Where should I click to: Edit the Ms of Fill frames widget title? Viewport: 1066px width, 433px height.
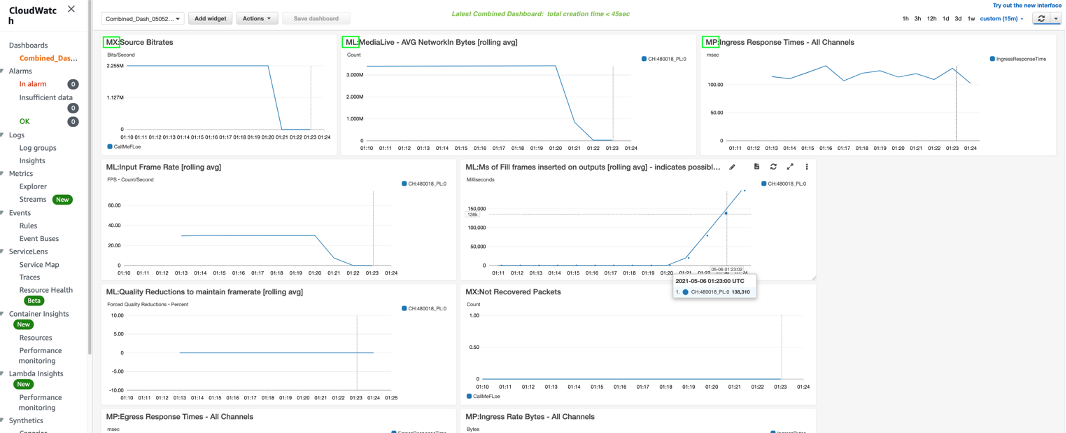coord(732,167)
